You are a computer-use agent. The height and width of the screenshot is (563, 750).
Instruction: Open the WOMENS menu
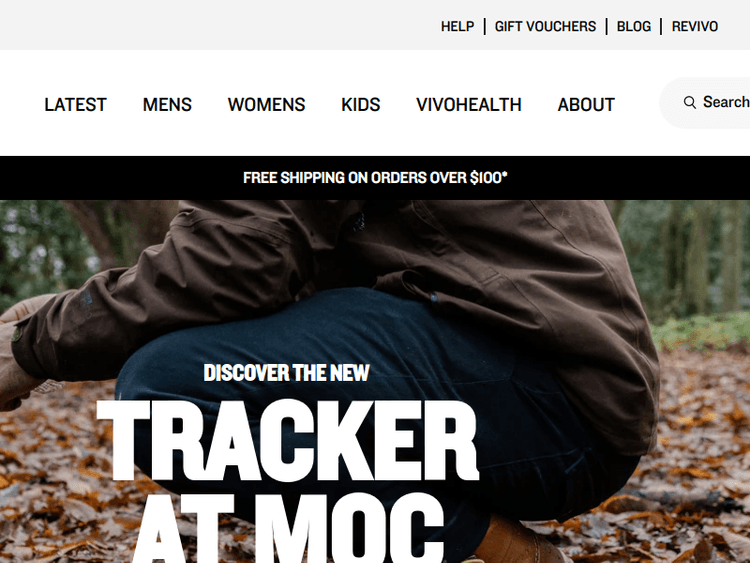click(x=266, y=105)
